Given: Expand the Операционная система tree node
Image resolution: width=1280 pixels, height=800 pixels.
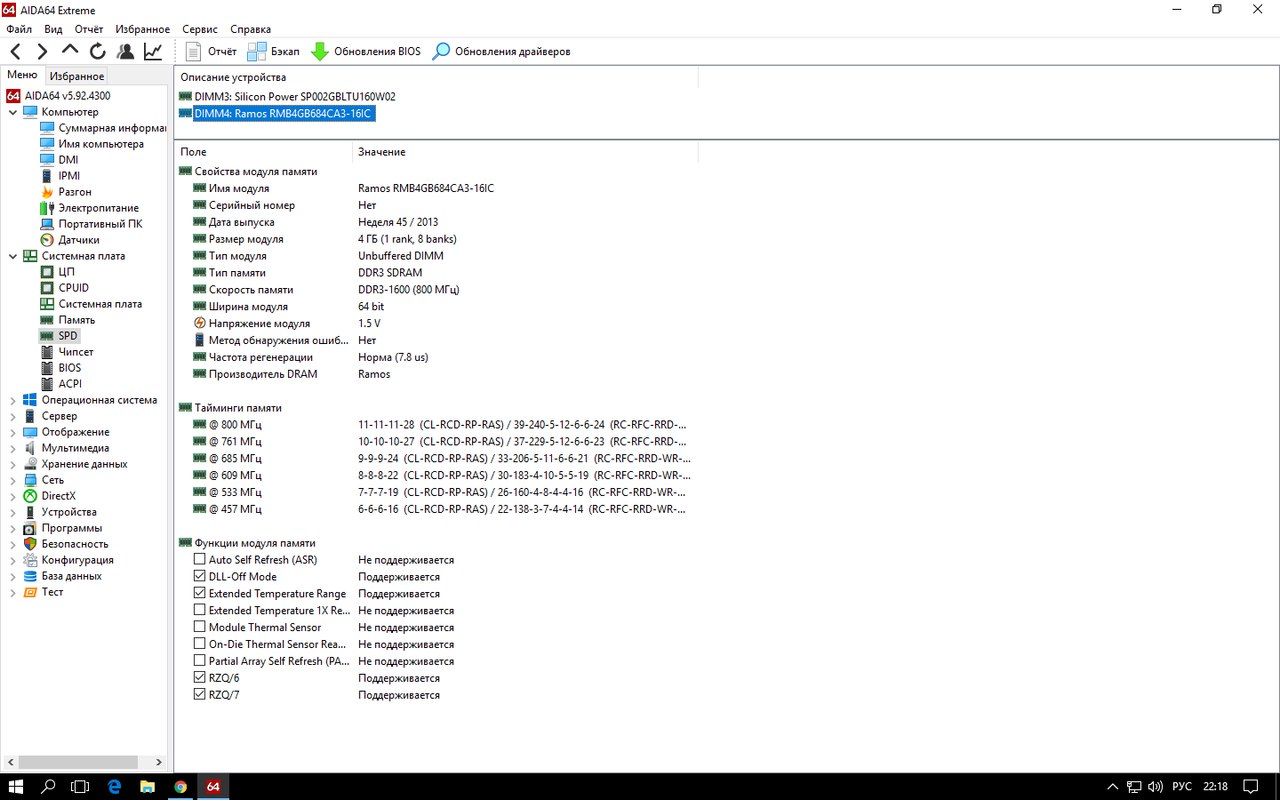Looking at the screenshot, I should tap(13, 400).
